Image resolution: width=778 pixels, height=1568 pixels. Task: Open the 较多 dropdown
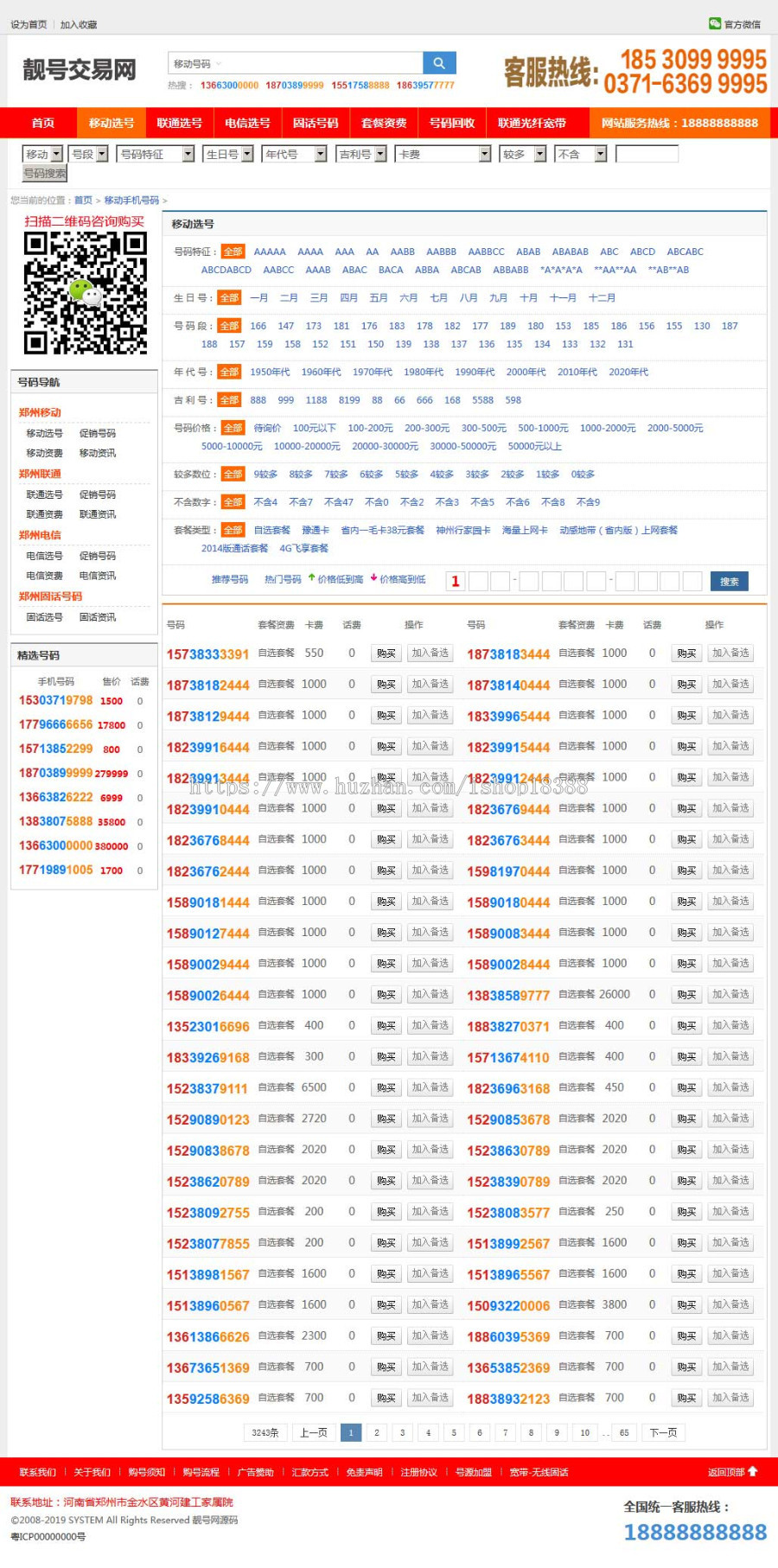tap(523, 154)
